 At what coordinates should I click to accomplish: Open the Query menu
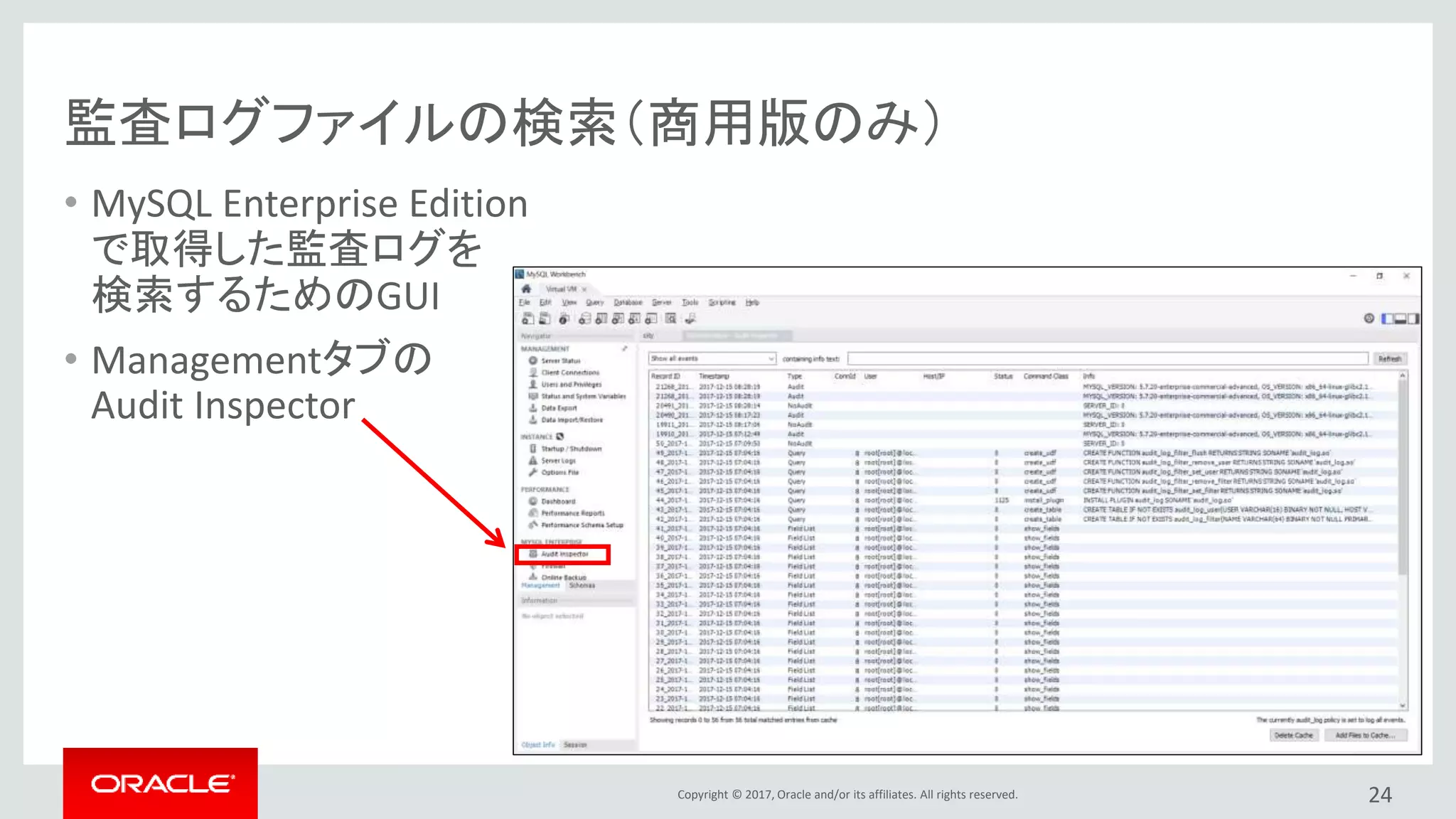(x=595, y=302)
